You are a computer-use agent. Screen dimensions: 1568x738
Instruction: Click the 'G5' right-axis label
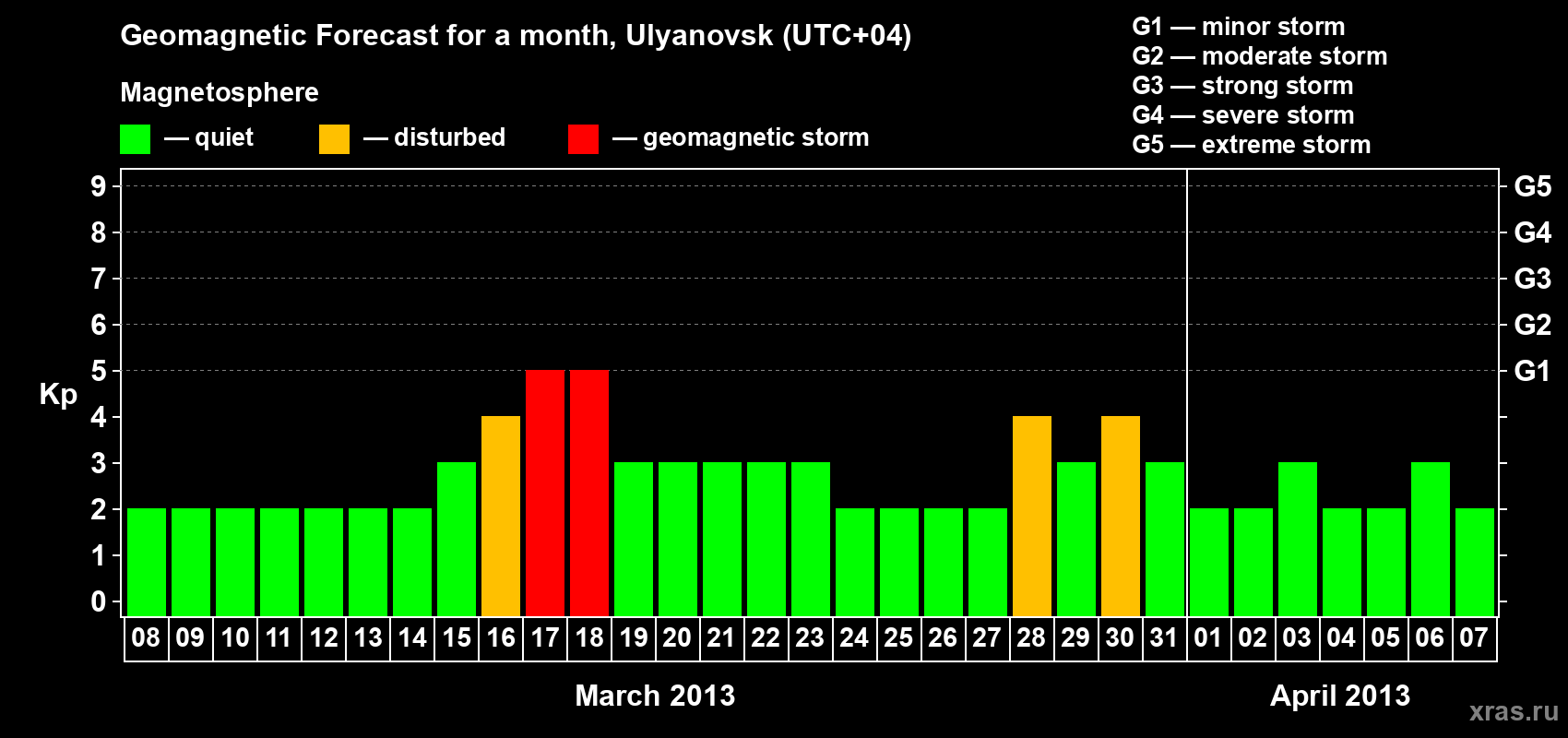pos(1533,186)
